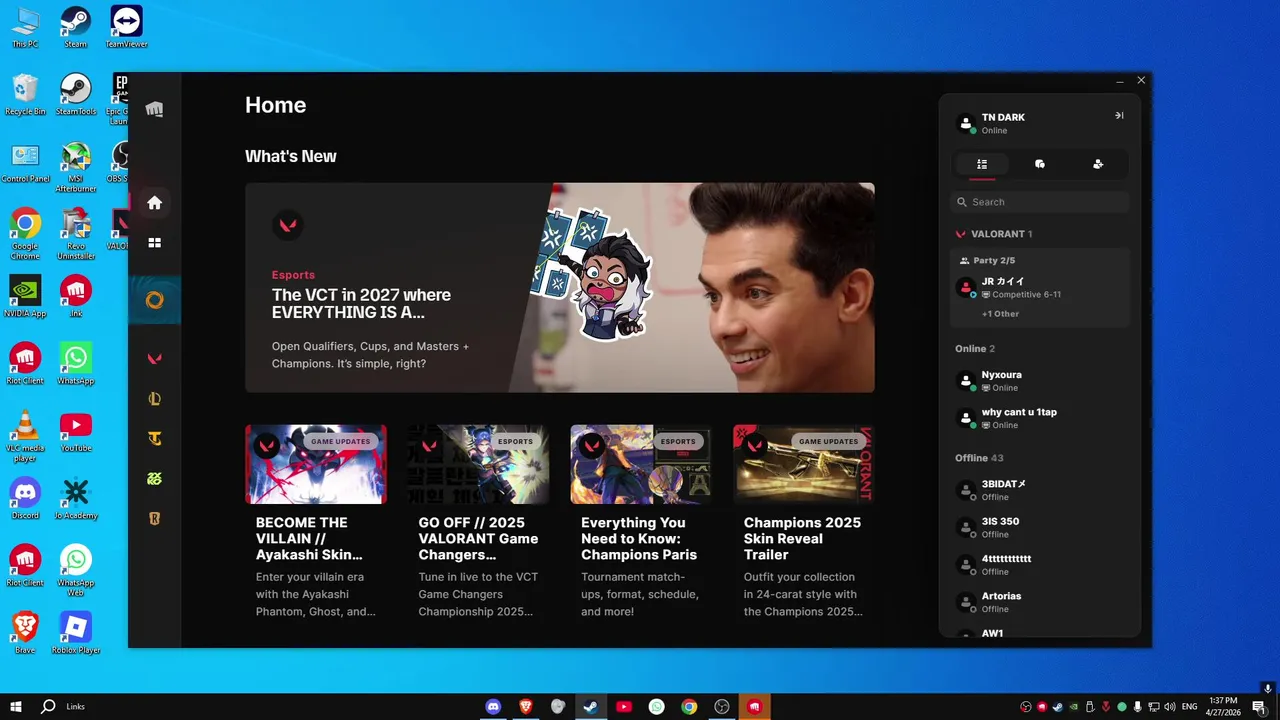The width and height of the screenshot is (1280, 720).
Task: Open VALORANT from the sidebar icon
Action: point(154,358)
